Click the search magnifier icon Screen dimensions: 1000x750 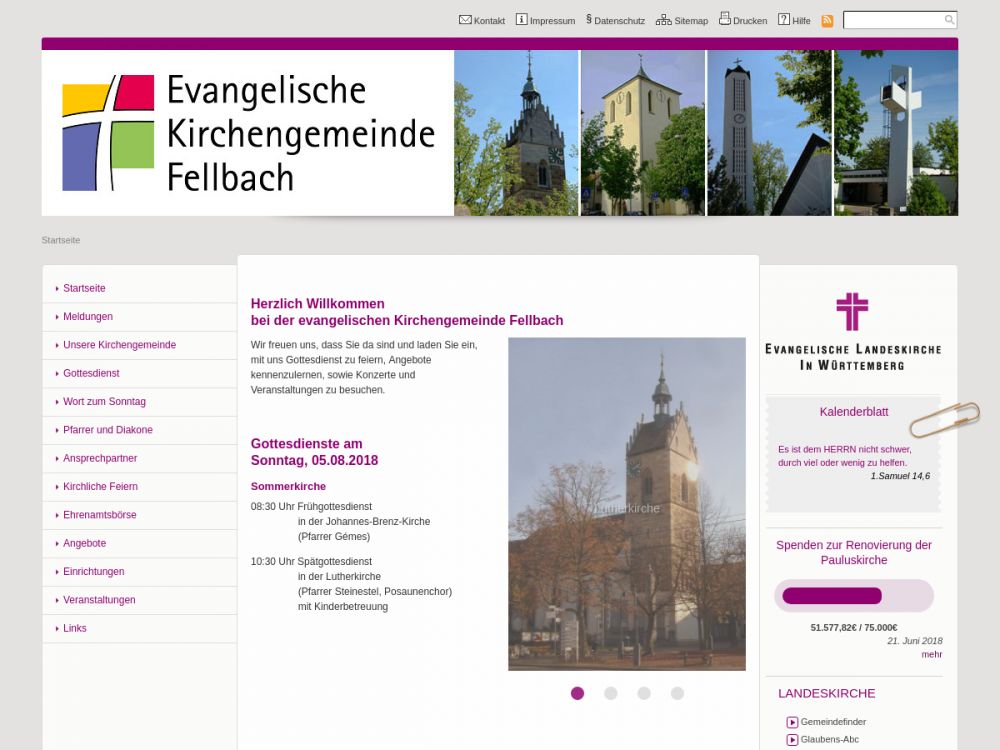[x=949, y=20]
